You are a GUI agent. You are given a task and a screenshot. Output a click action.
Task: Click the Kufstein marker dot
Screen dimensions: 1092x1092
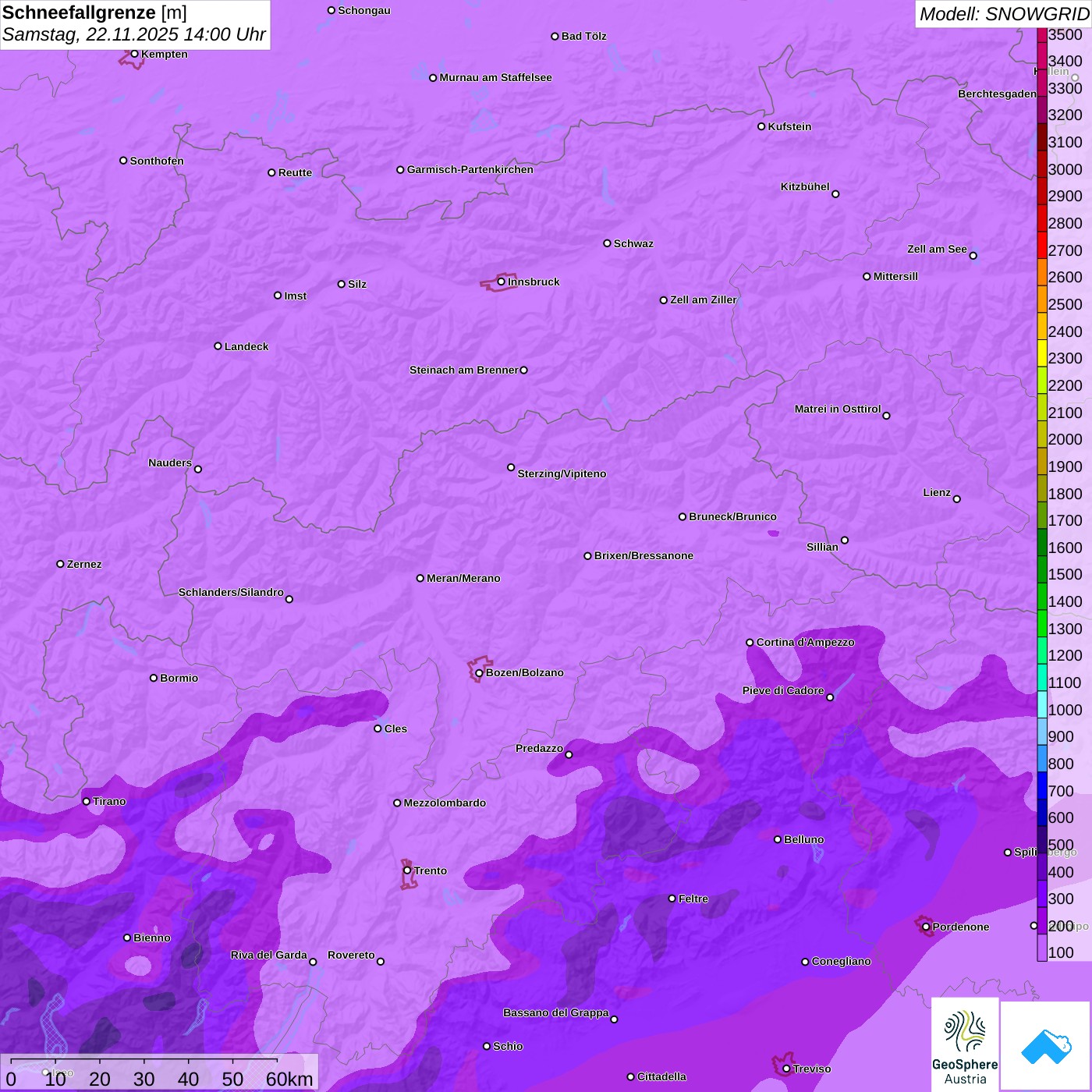[761, 126]
